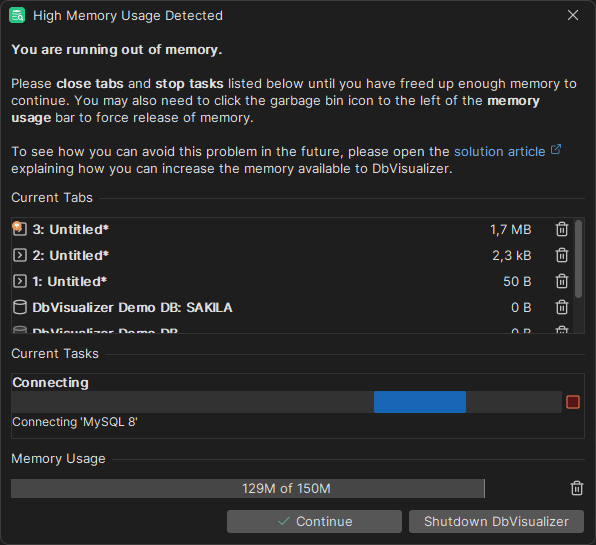
Task: Click trash icon for '2: Untitled*' tab
Action: (x=562, y=255)
